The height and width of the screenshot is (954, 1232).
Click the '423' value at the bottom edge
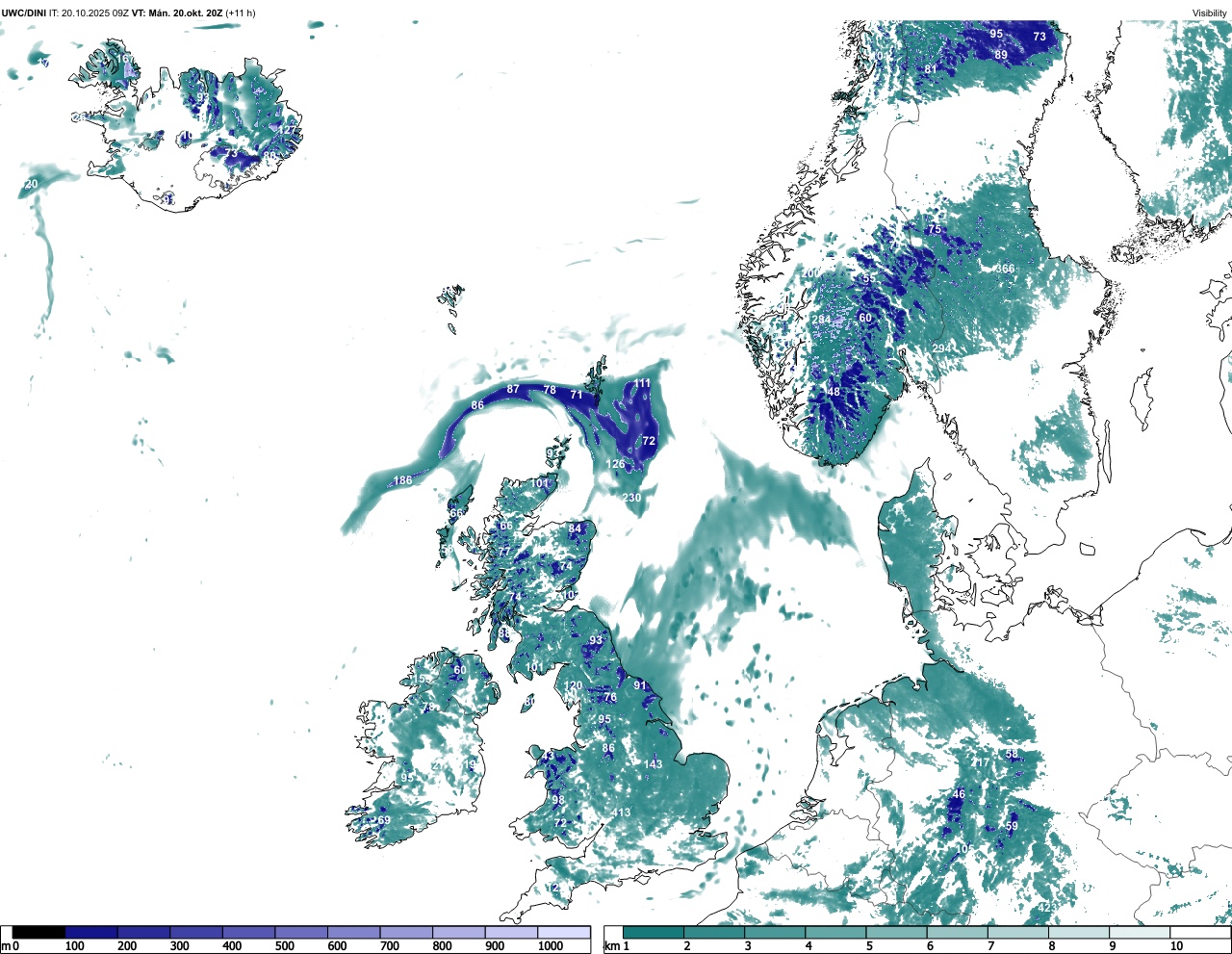tap(1047, 908)
